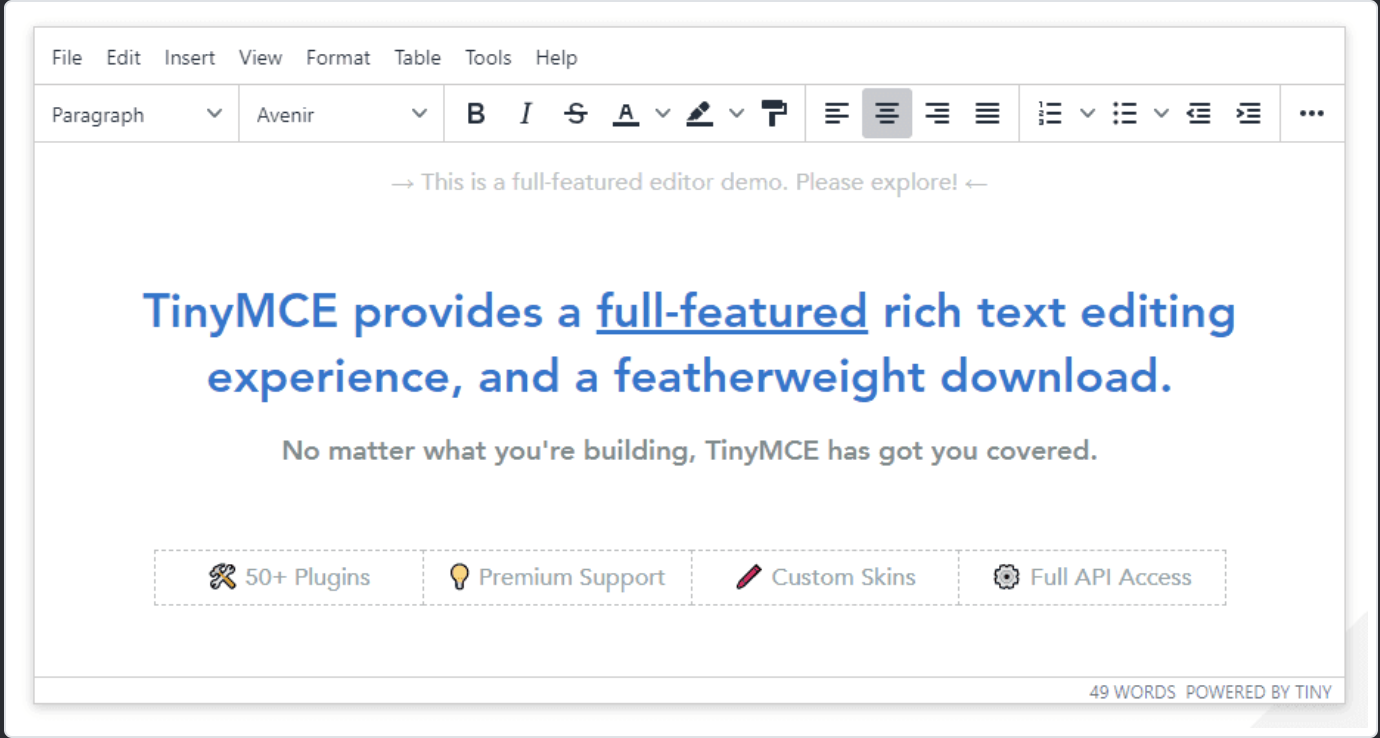The height and width of the screenshot is (738, 1380).
Task: Follow the full-featured link in the heading
Action: click(732, 312)
